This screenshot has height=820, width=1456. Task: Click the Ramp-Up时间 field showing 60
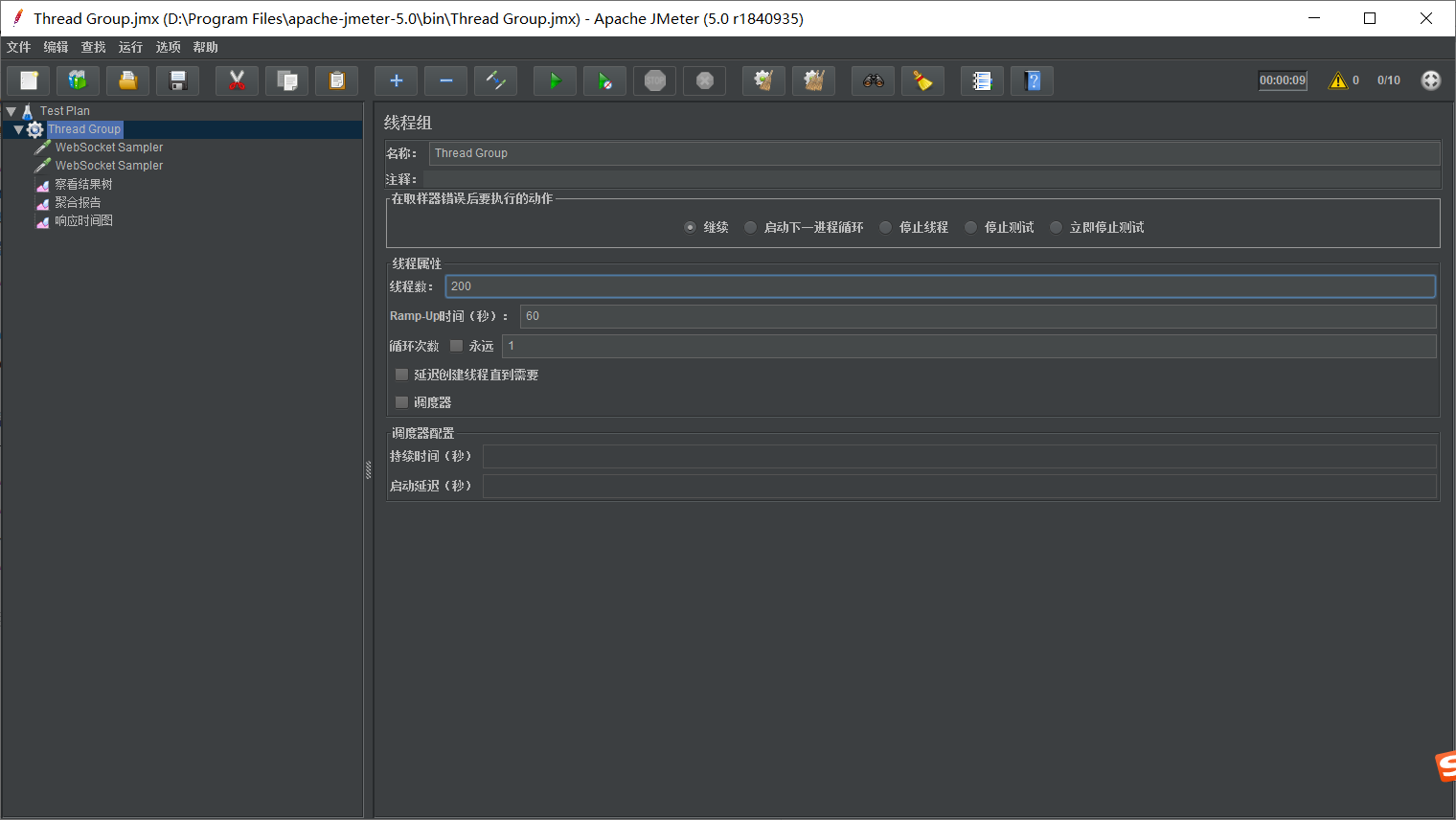point(978,316)
